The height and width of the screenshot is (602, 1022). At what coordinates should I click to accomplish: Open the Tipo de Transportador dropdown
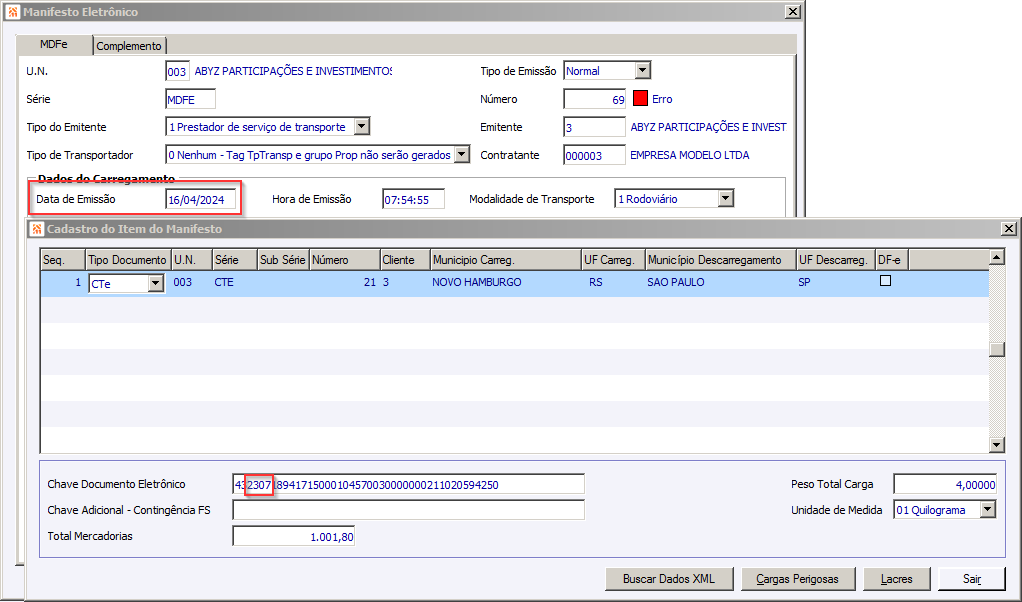461,154
